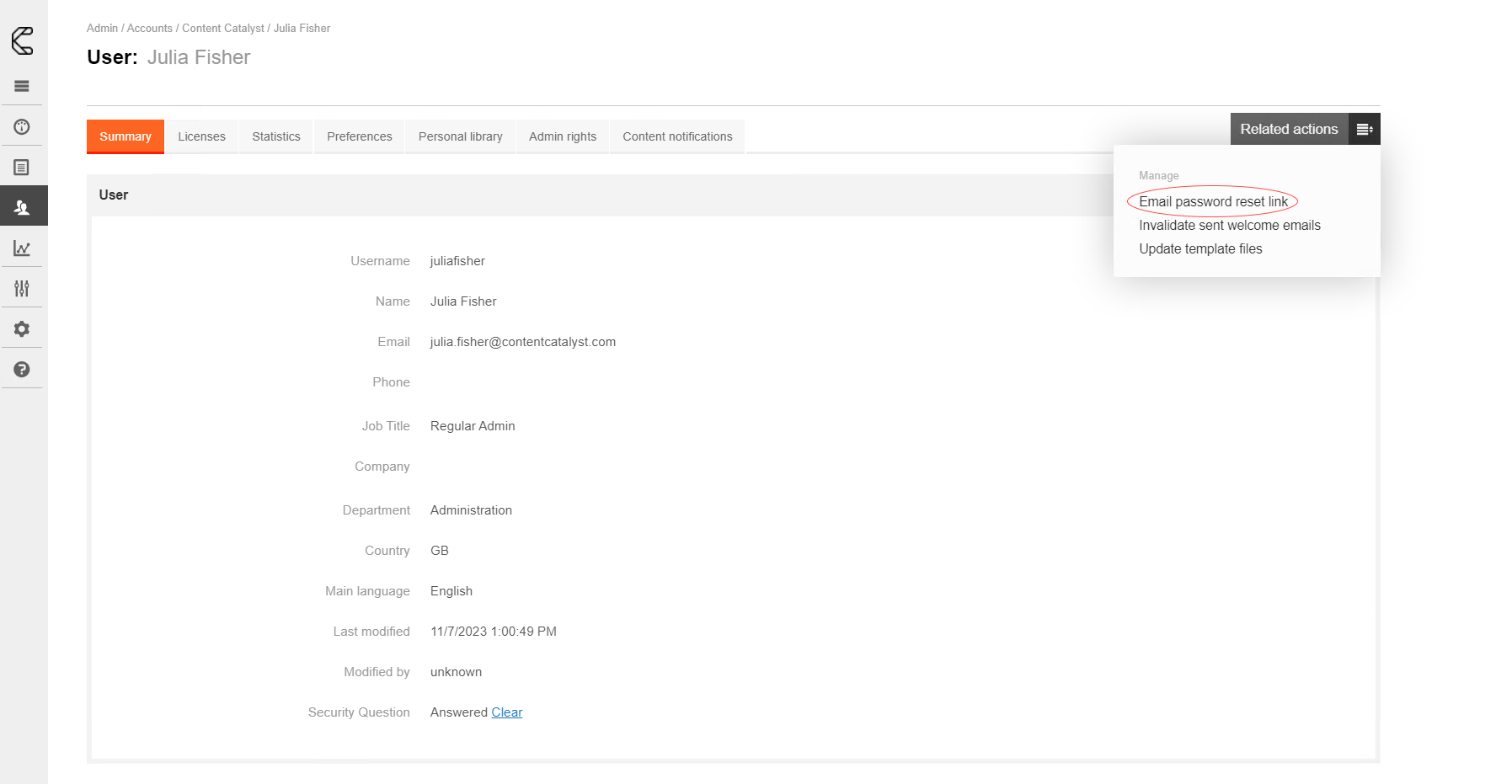Switch to the Licenses tab
The image size is (1512, 784).
(x=201, y=136)
